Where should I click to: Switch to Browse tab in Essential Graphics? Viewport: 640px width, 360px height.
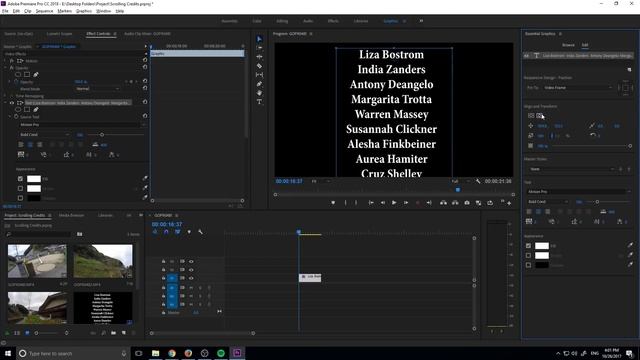coord(568,45)
